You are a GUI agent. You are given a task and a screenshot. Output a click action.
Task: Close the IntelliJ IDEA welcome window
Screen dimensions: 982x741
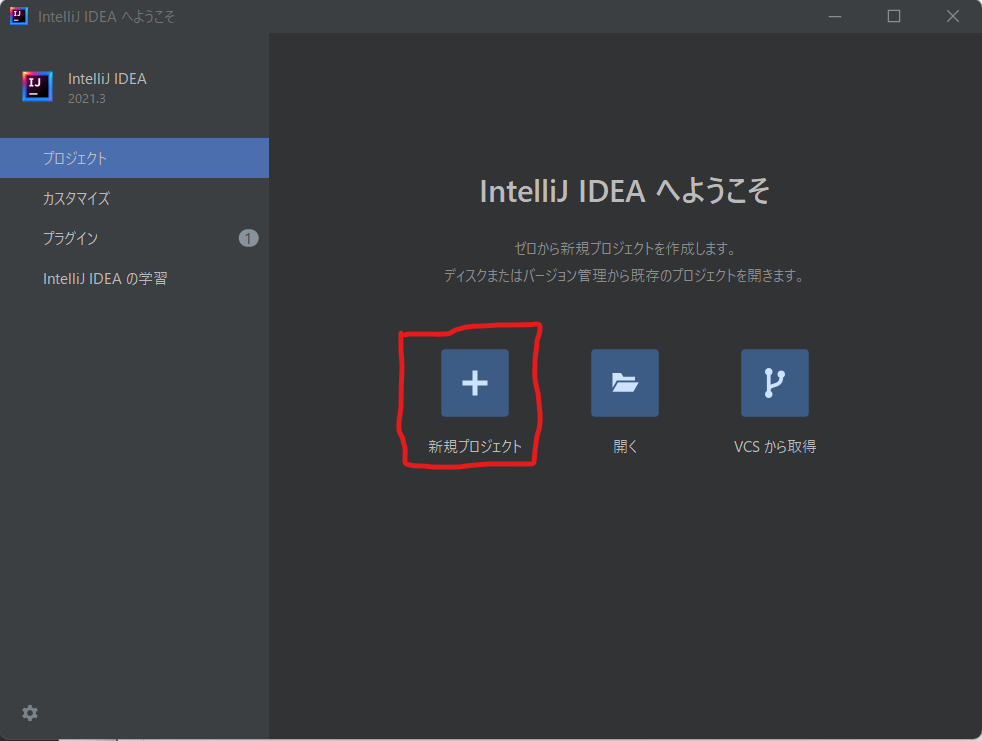coord(953,16)
